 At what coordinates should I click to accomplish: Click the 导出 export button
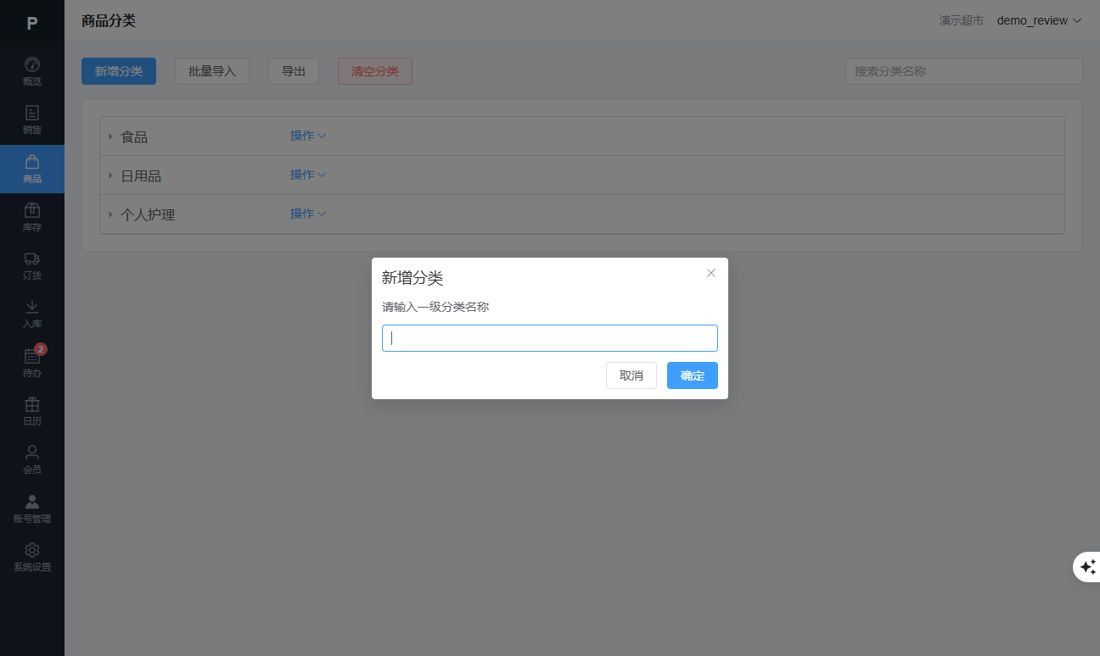[x=293, y=71]
